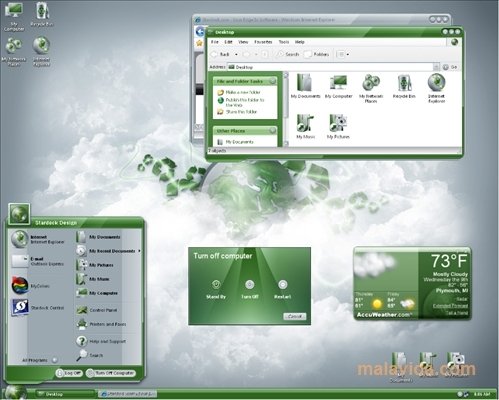Click the task pane vertical scrollbar
Viewport: 499px width, 400px height.
286,109
